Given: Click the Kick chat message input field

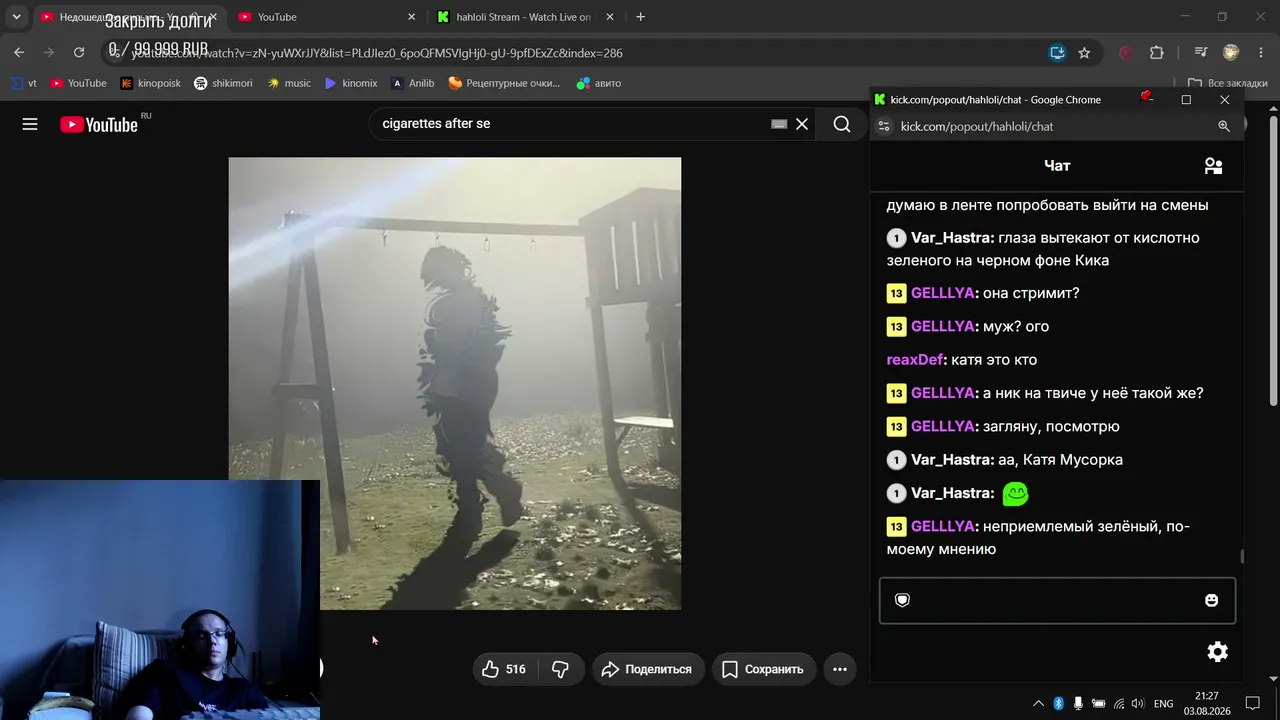Looking at the screenshot, I should pyautogui.click(x=1057, y=600).
